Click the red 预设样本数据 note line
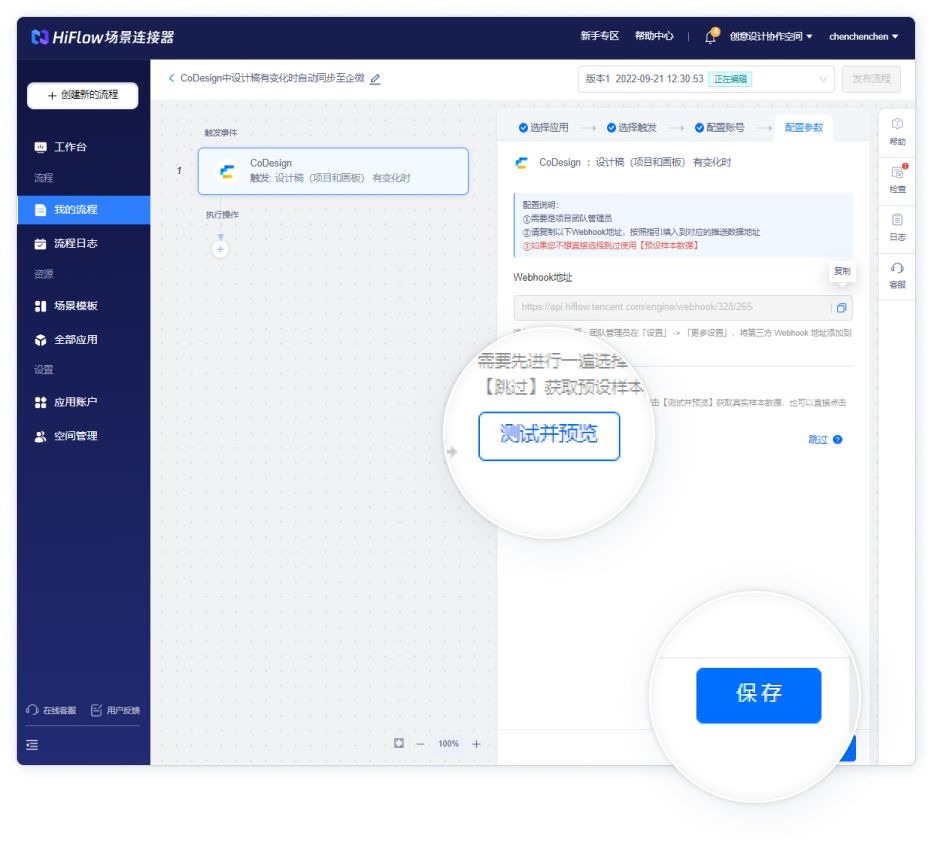The width and height of the screenshot is (936, 858). pos(610,245)
